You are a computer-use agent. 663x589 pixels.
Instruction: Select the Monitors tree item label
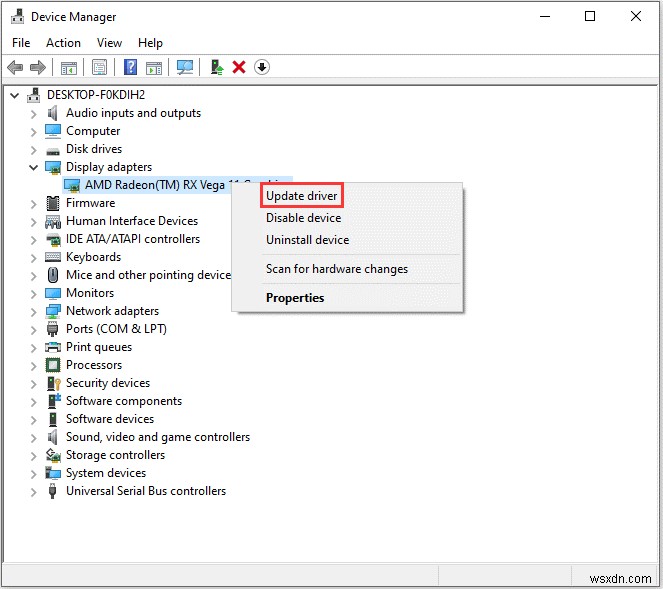(x=90, y=293)
